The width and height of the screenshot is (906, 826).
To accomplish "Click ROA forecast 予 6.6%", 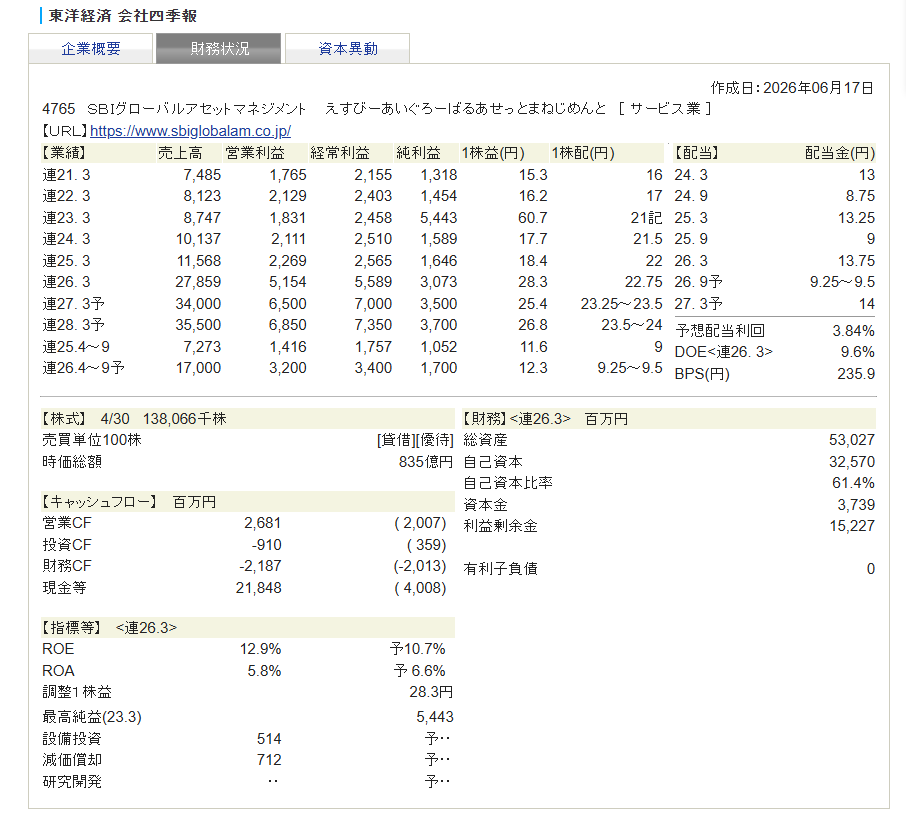I will (x=419, y=671).
